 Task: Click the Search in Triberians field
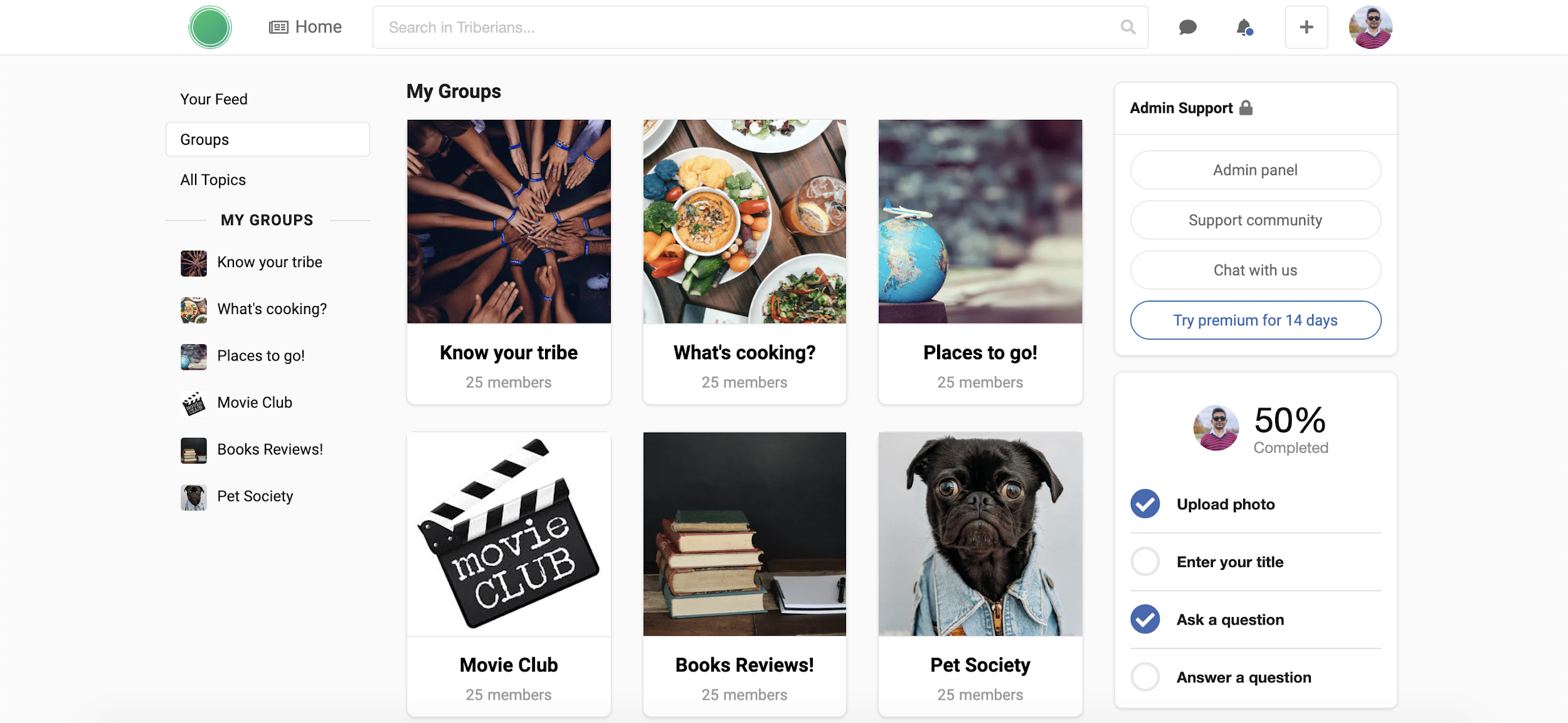click(x=746, y=28)
